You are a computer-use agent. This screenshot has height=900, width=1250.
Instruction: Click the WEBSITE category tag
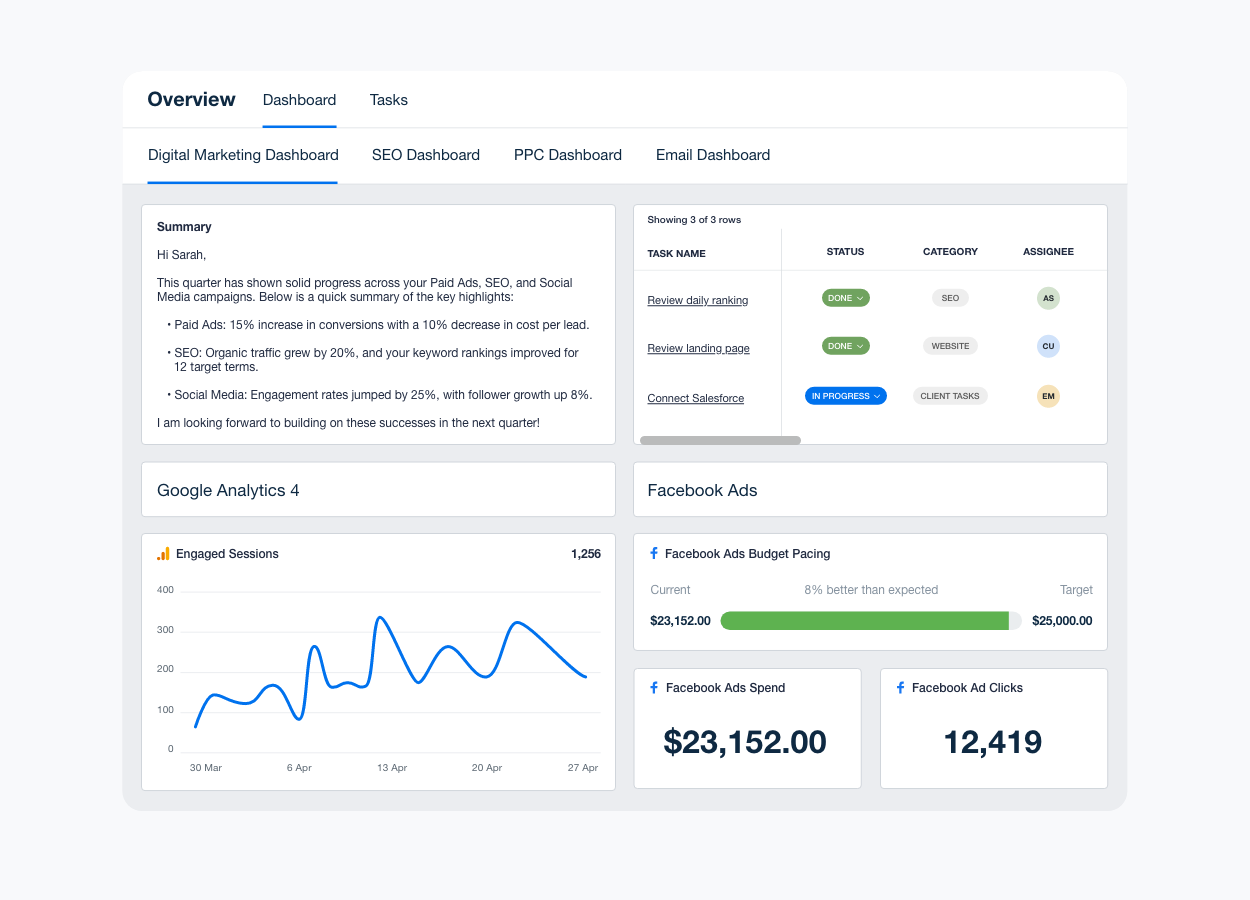tap(950, 346)
